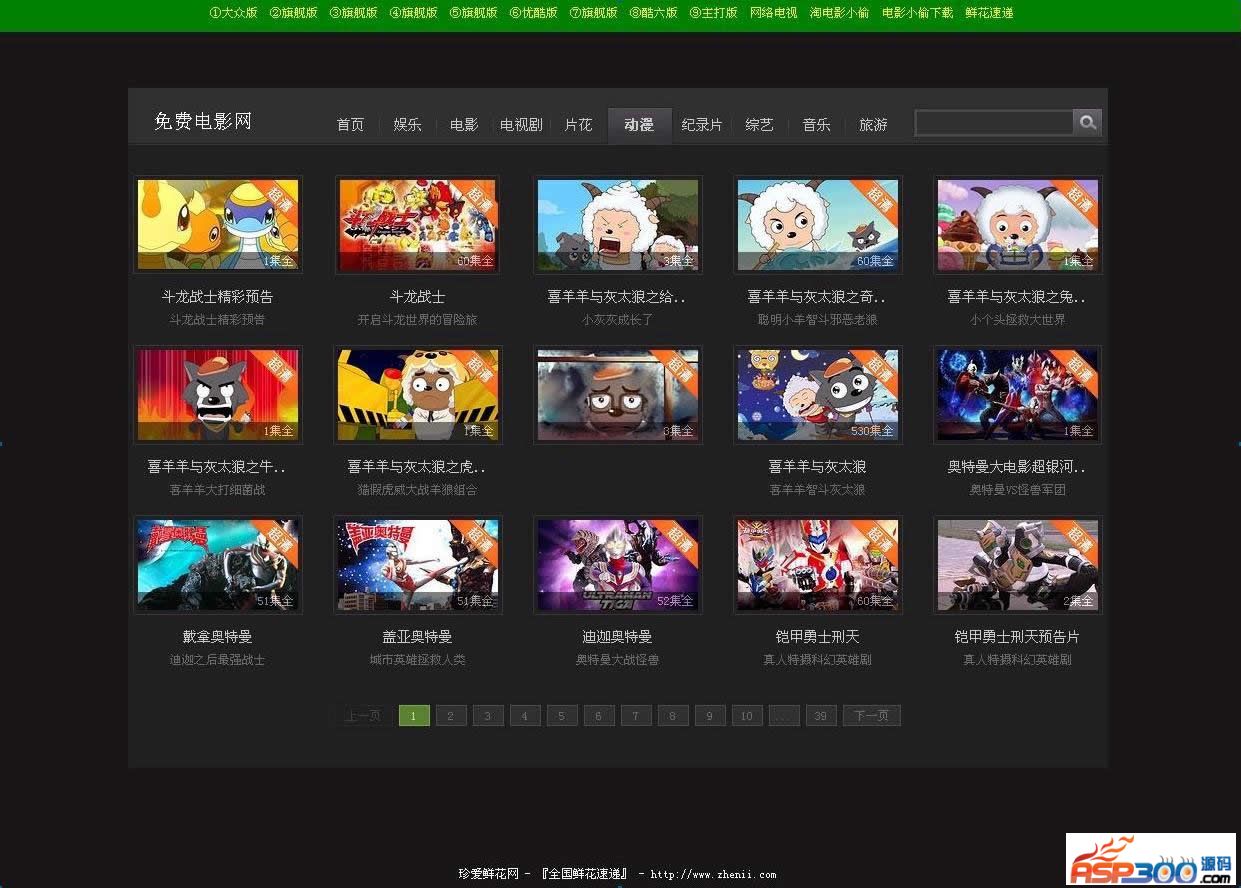
Task: Open the 喜羊羊与灰太狼之牛.. thumbnail
Action: 218,395
